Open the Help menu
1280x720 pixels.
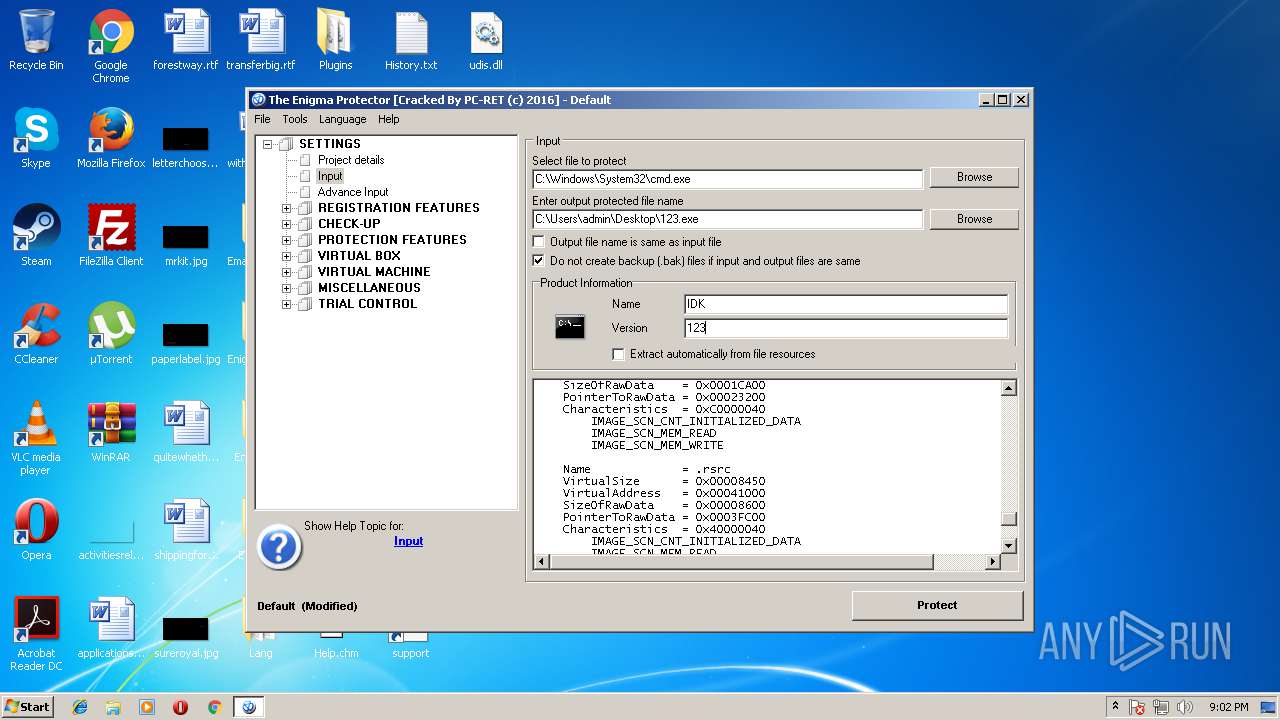[389, 119]
